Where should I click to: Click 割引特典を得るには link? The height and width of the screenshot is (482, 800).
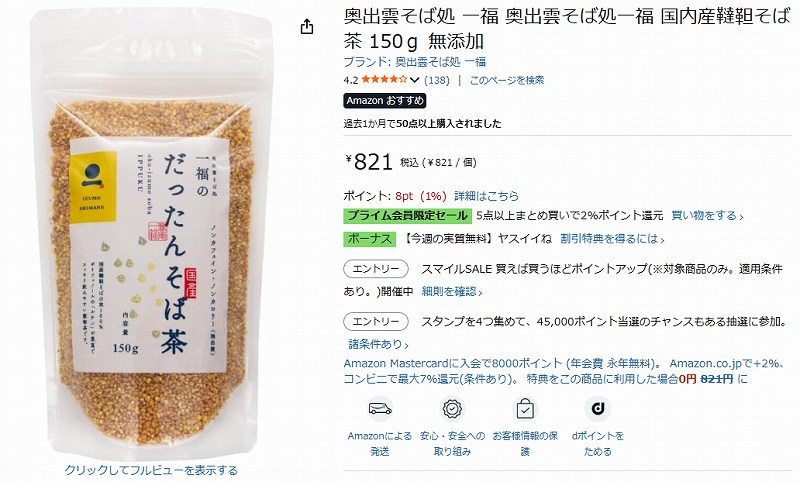tap(612, 239)
